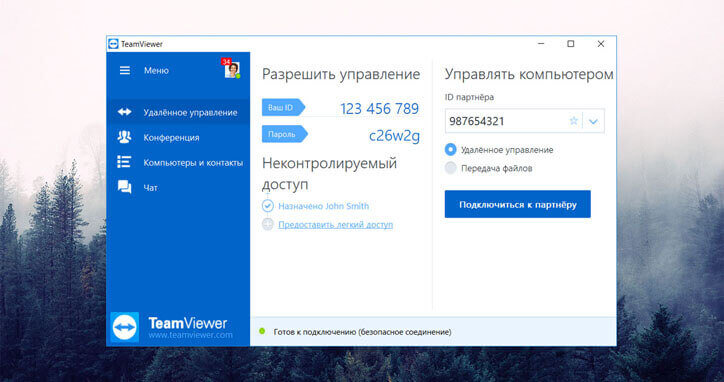Expand the partner ID dropdown arrow
This screenshot has height=382, width=724.
593,121
